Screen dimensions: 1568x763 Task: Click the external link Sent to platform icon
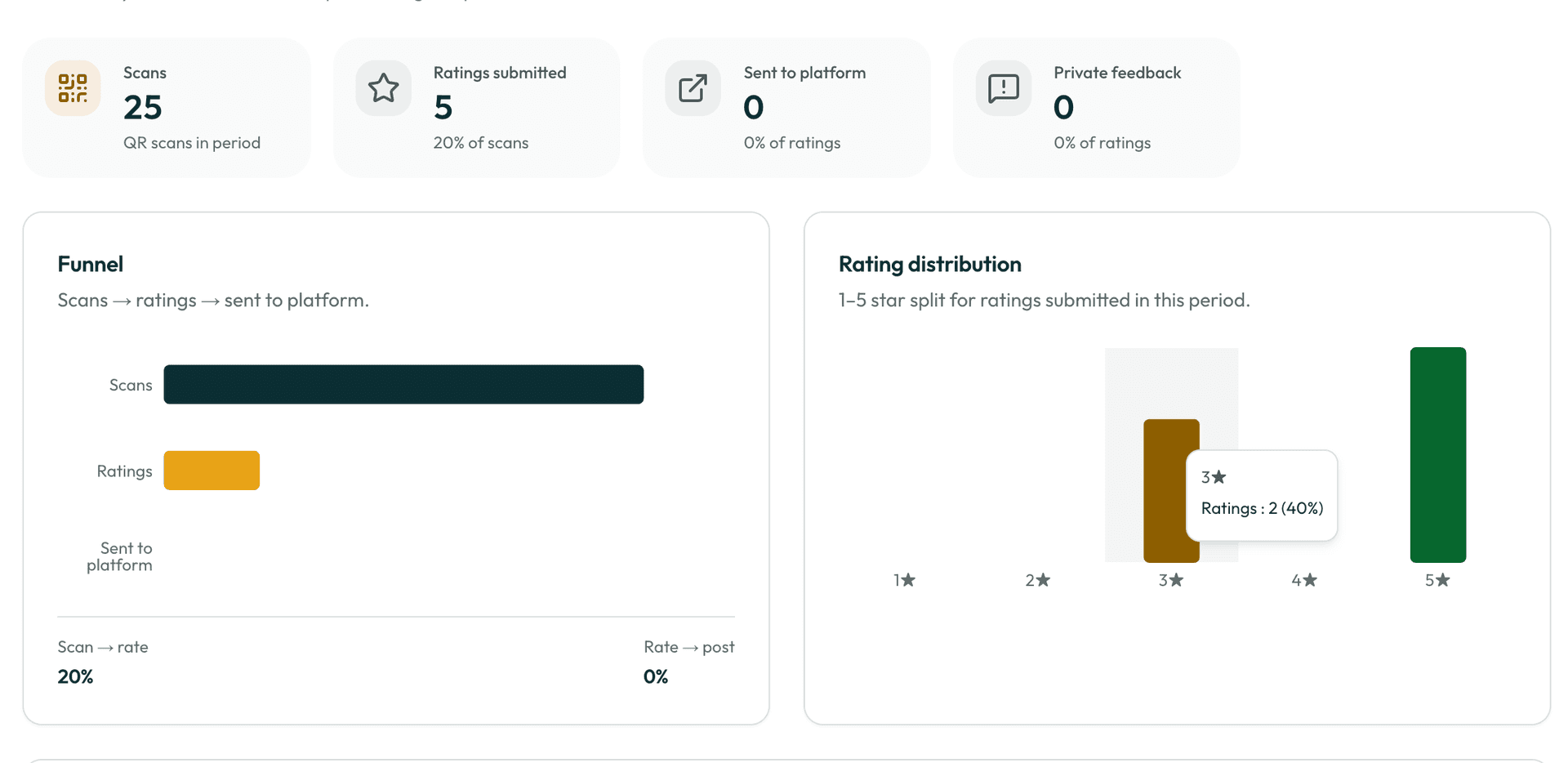coord(693,88)
